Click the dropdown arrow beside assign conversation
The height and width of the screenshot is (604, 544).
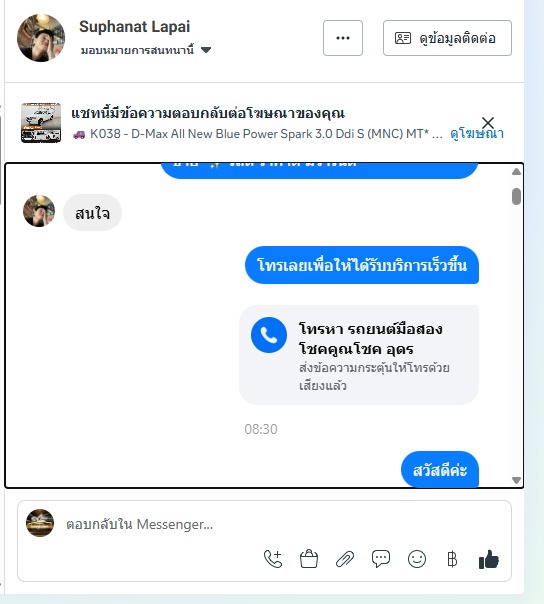pyautogui.click(x=206, y=50)
